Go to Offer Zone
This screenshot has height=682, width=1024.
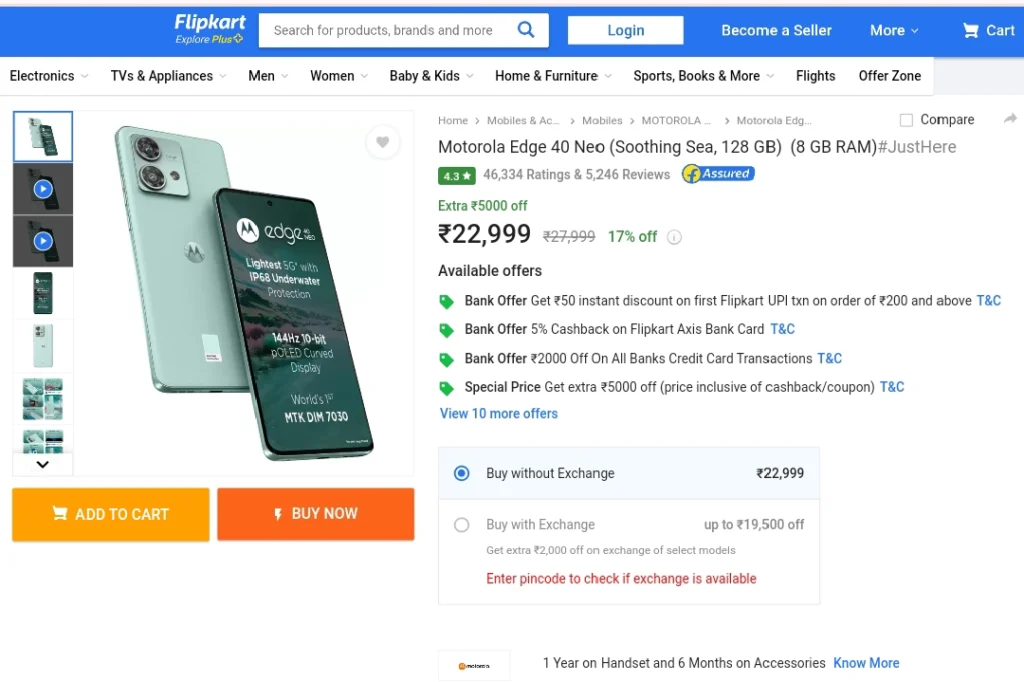(889, 76)
